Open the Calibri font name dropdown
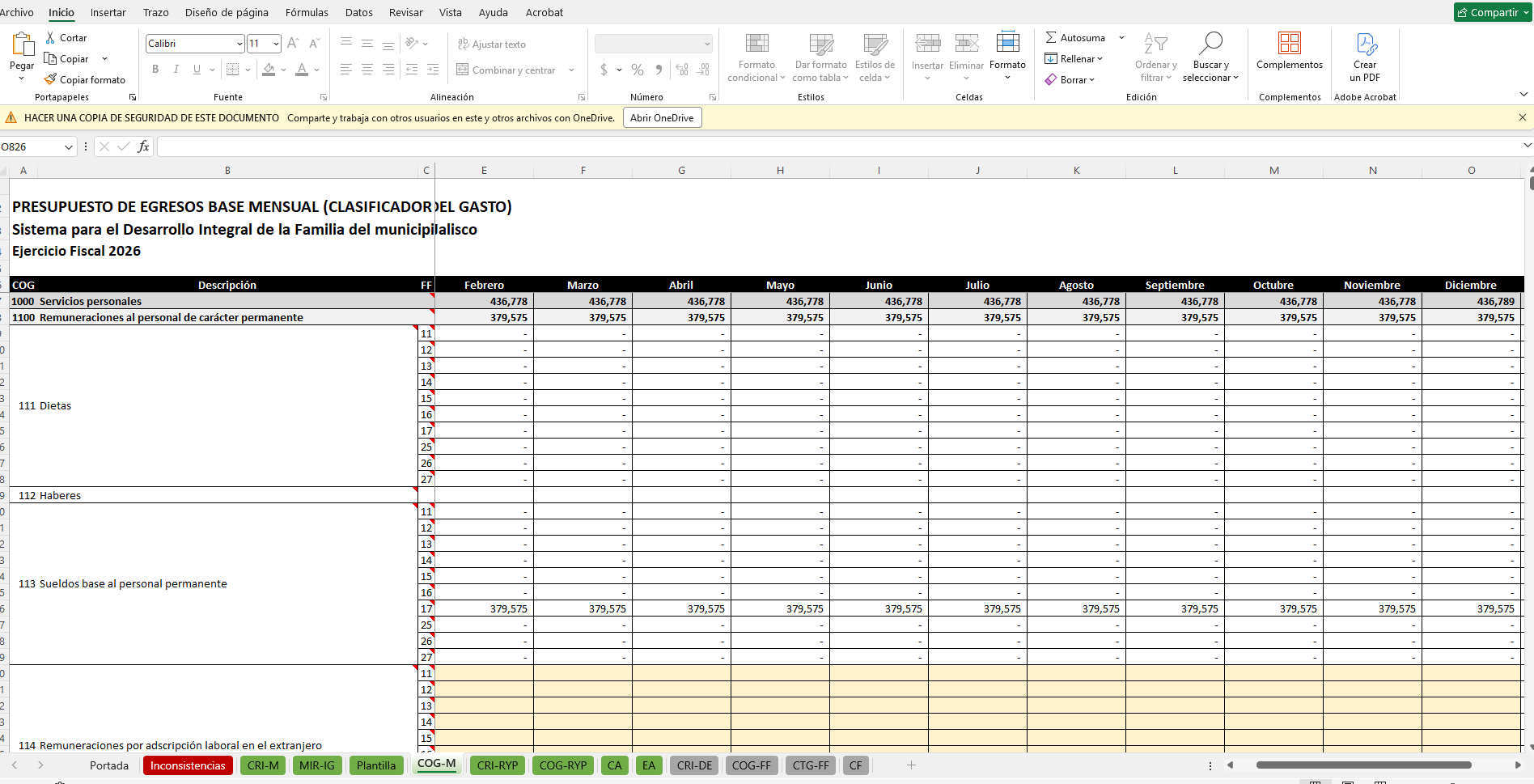The image size is (1534, 784). (239, 44)
